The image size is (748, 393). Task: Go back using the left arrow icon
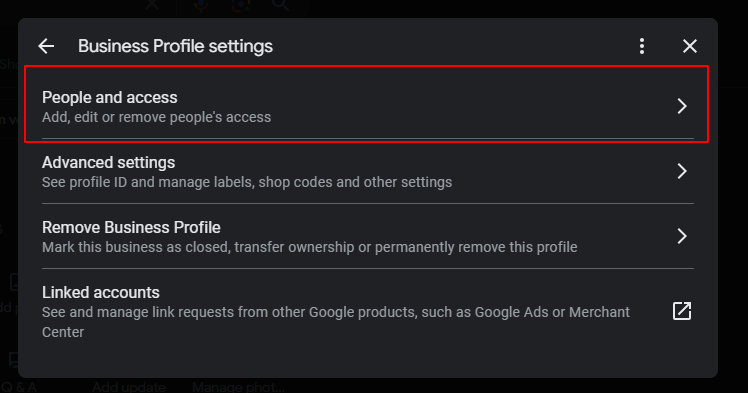pyautogui.click(x=46, y=46)
